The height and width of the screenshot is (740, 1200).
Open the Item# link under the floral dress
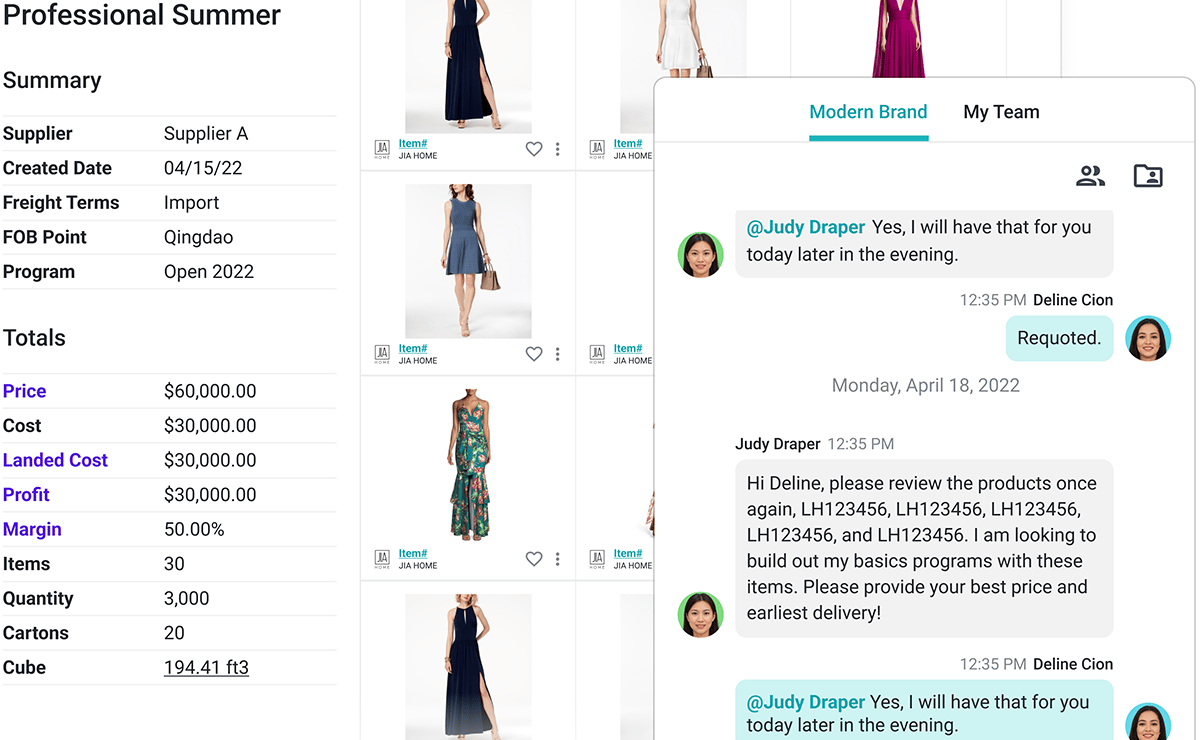coord(413,553)
